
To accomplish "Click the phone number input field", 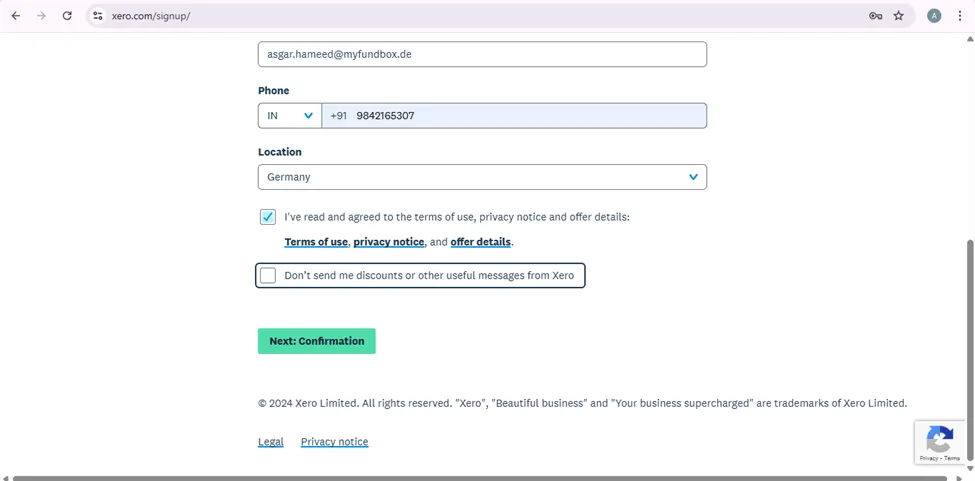I will (x=514, y=116).
